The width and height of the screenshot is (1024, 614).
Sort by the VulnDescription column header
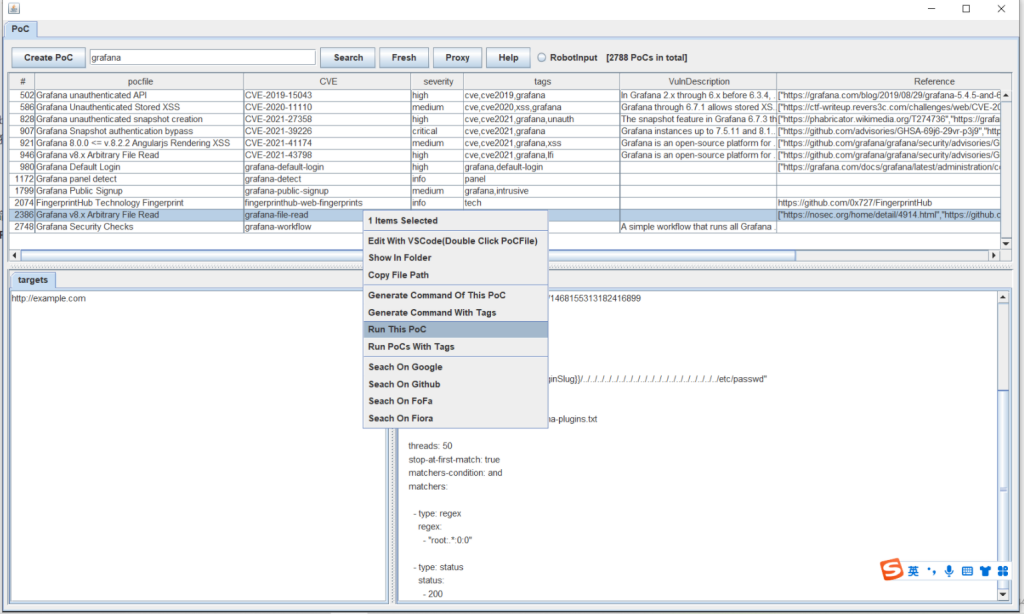click(x=699, y=81)
